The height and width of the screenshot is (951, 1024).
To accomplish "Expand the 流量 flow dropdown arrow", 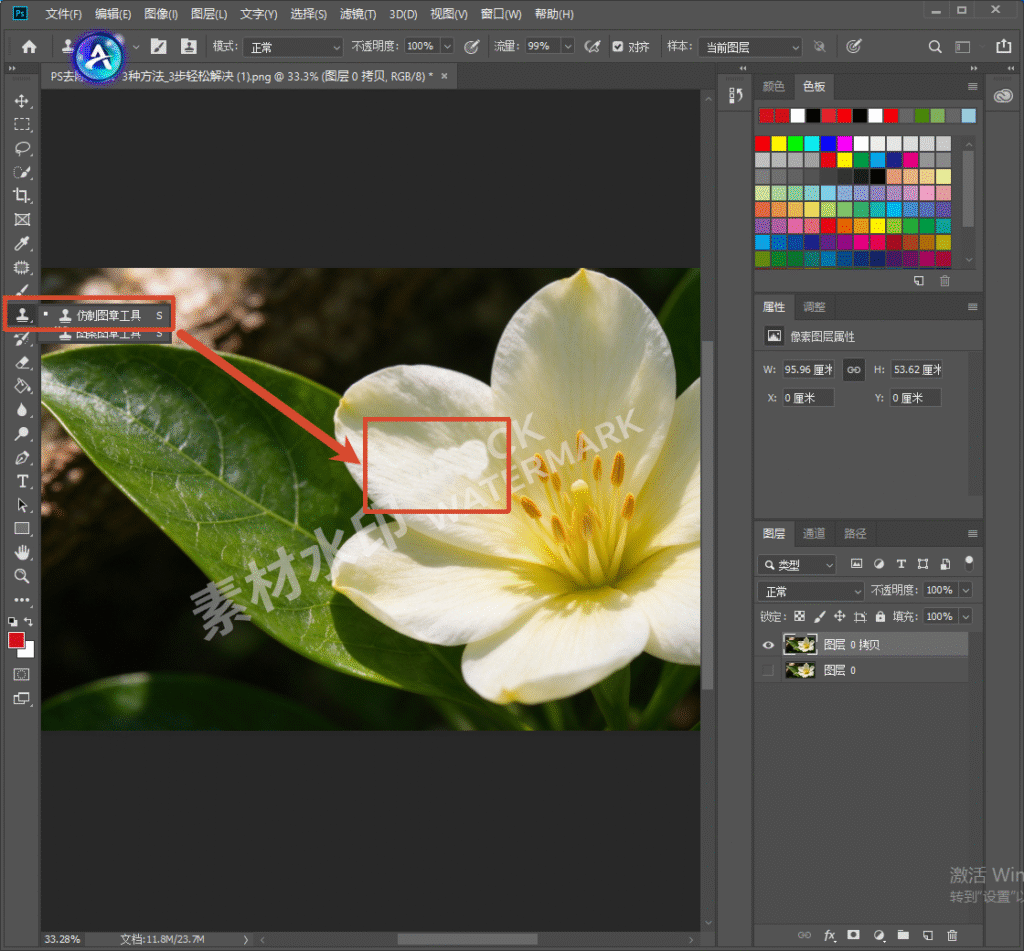I will [568, 46].
